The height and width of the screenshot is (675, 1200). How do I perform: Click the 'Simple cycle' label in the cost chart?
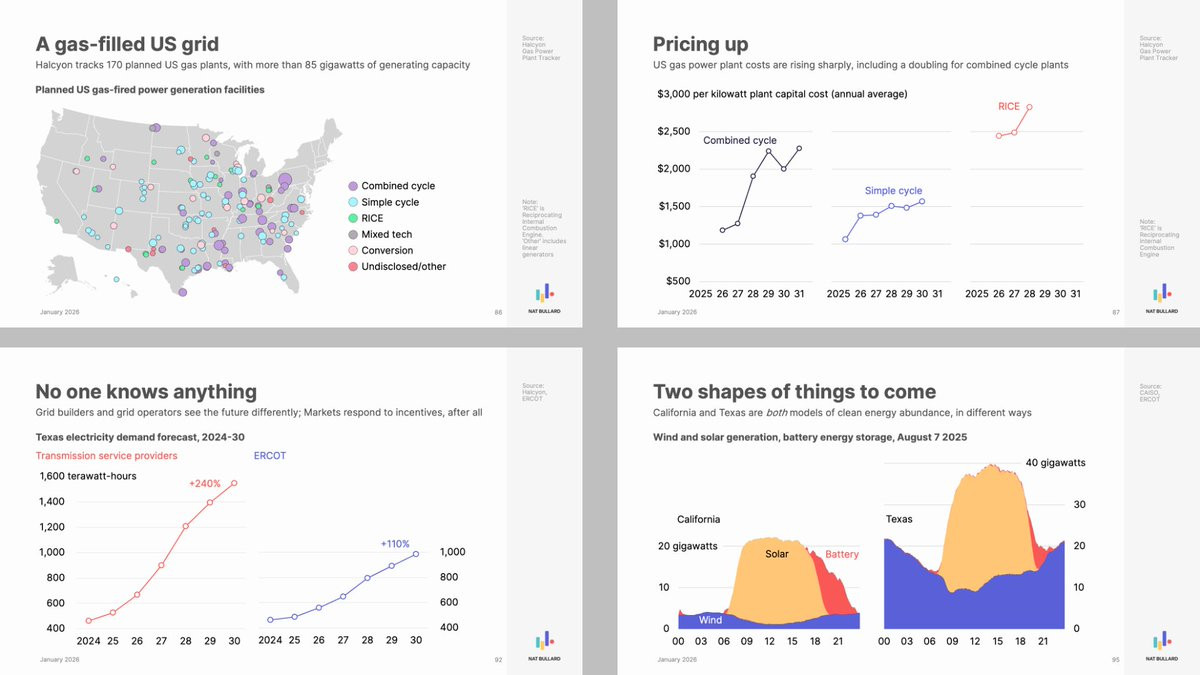894,190
